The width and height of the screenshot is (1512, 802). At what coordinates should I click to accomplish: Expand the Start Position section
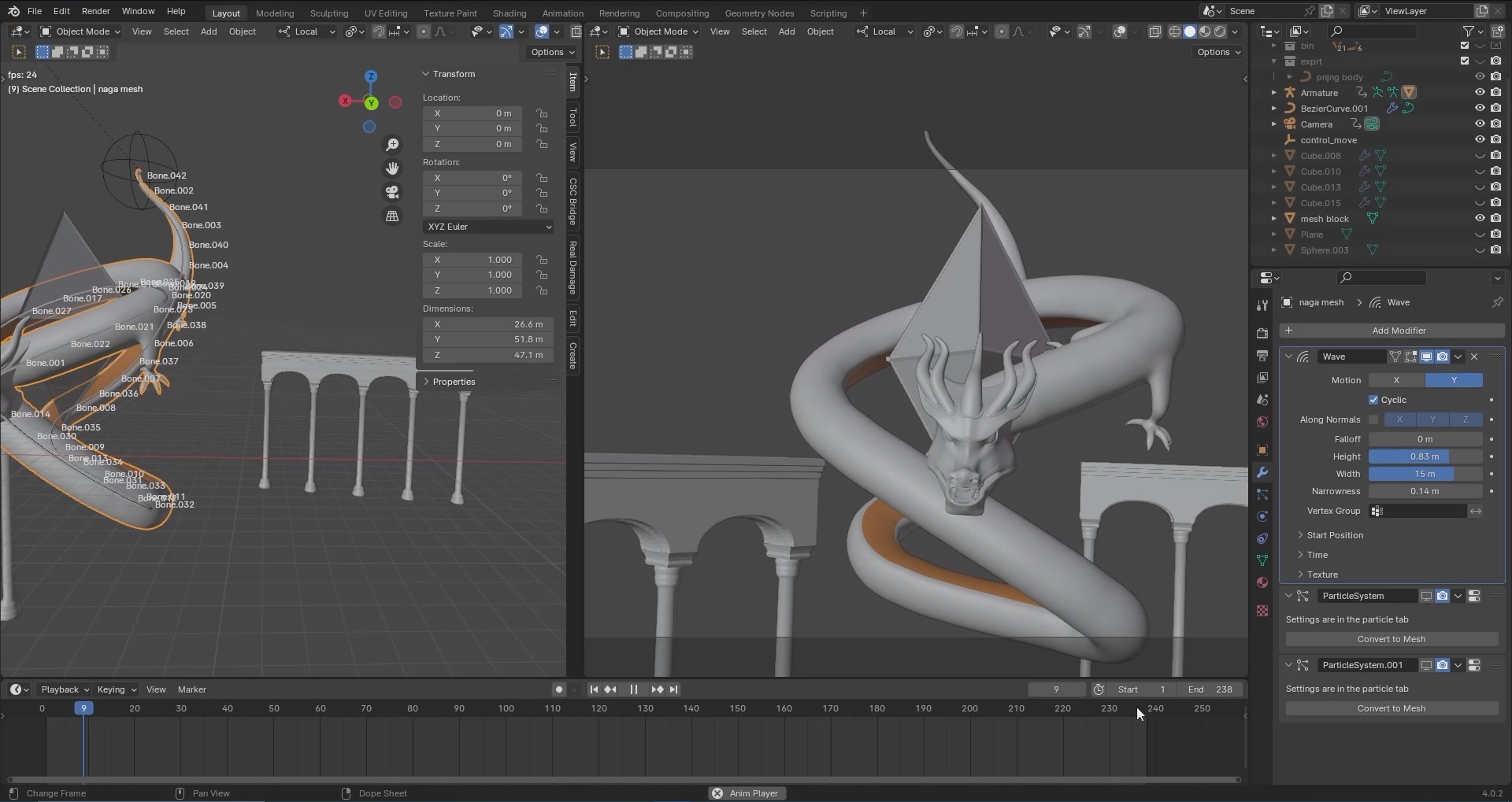(1335, 535)
